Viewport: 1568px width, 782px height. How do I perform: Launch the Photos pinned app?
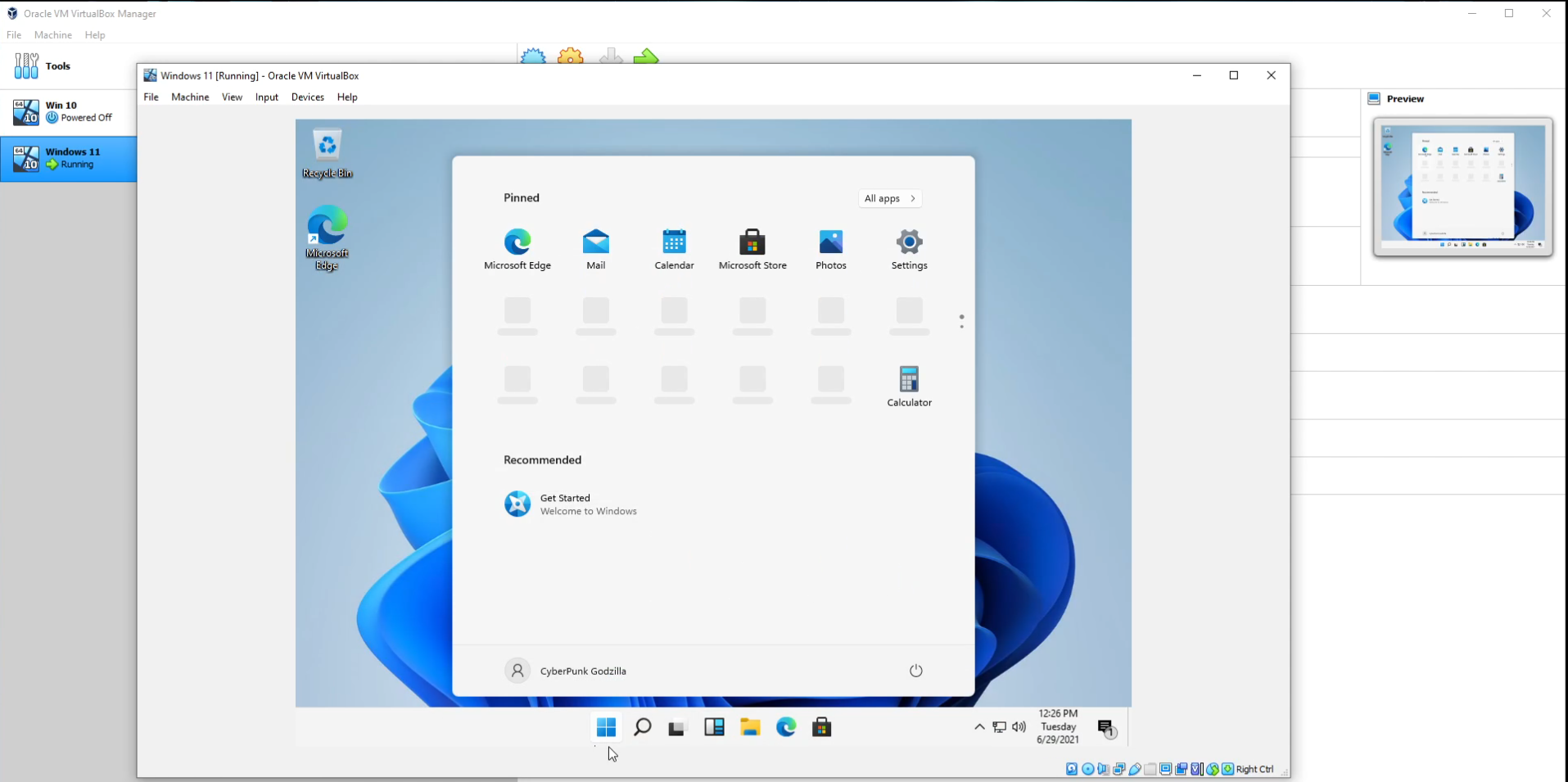831,249
